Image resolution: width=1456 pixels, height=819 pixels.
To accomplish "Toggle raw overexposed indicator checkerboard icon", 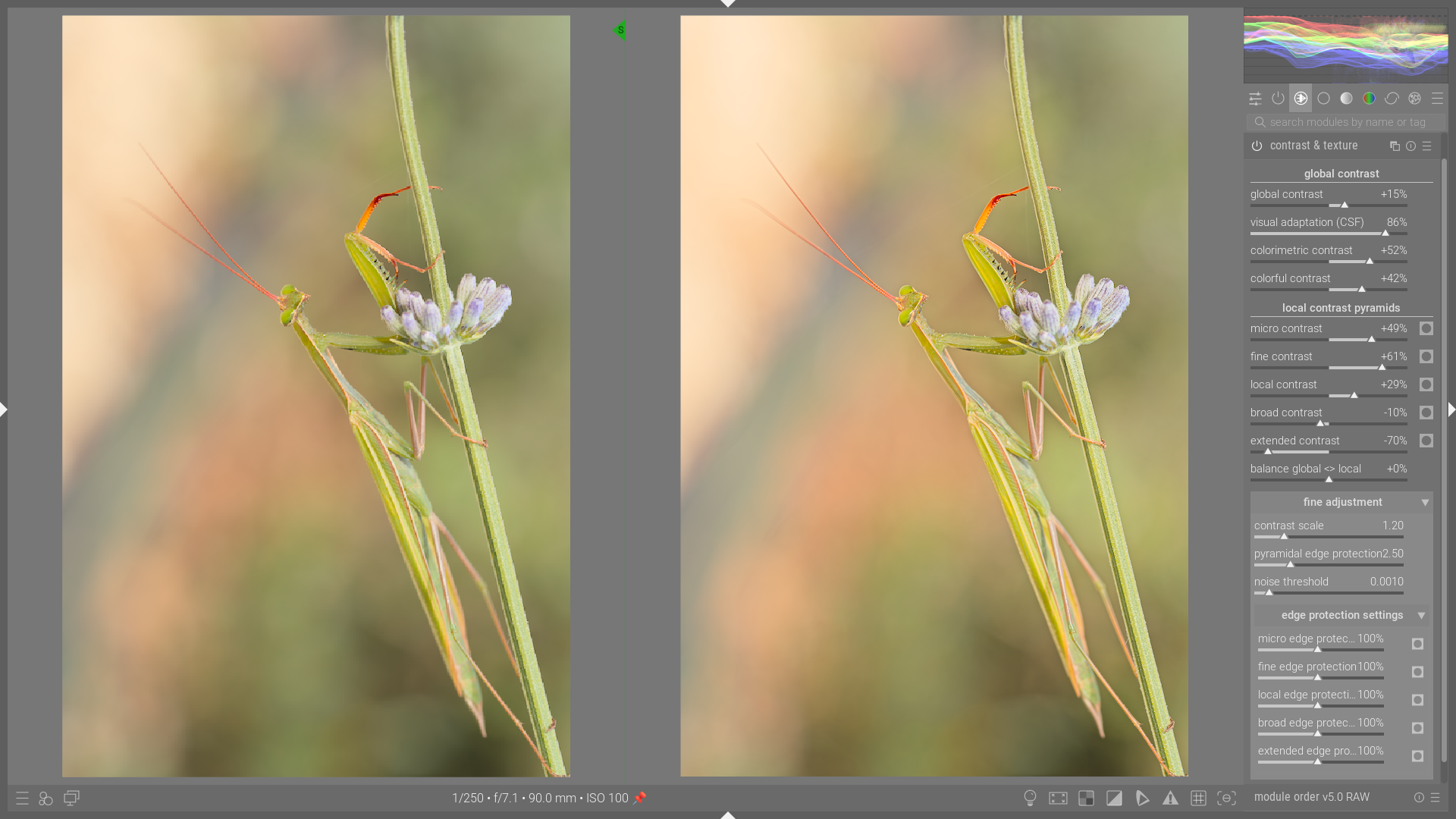I will tap(1086, 798).
